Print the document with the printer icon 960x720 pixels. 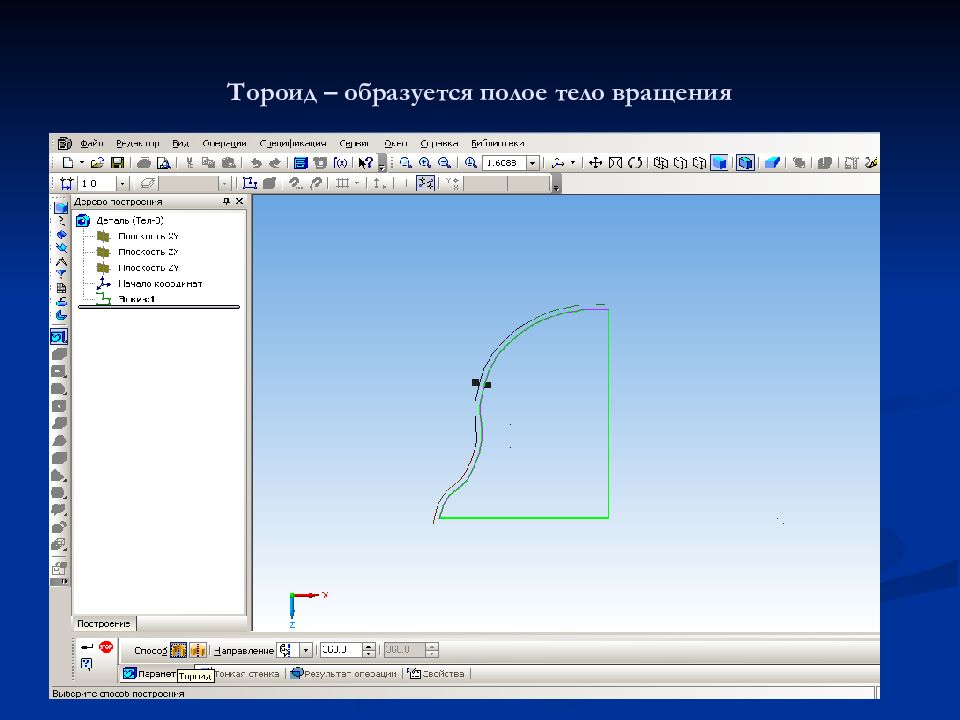(x=144, y=163)
